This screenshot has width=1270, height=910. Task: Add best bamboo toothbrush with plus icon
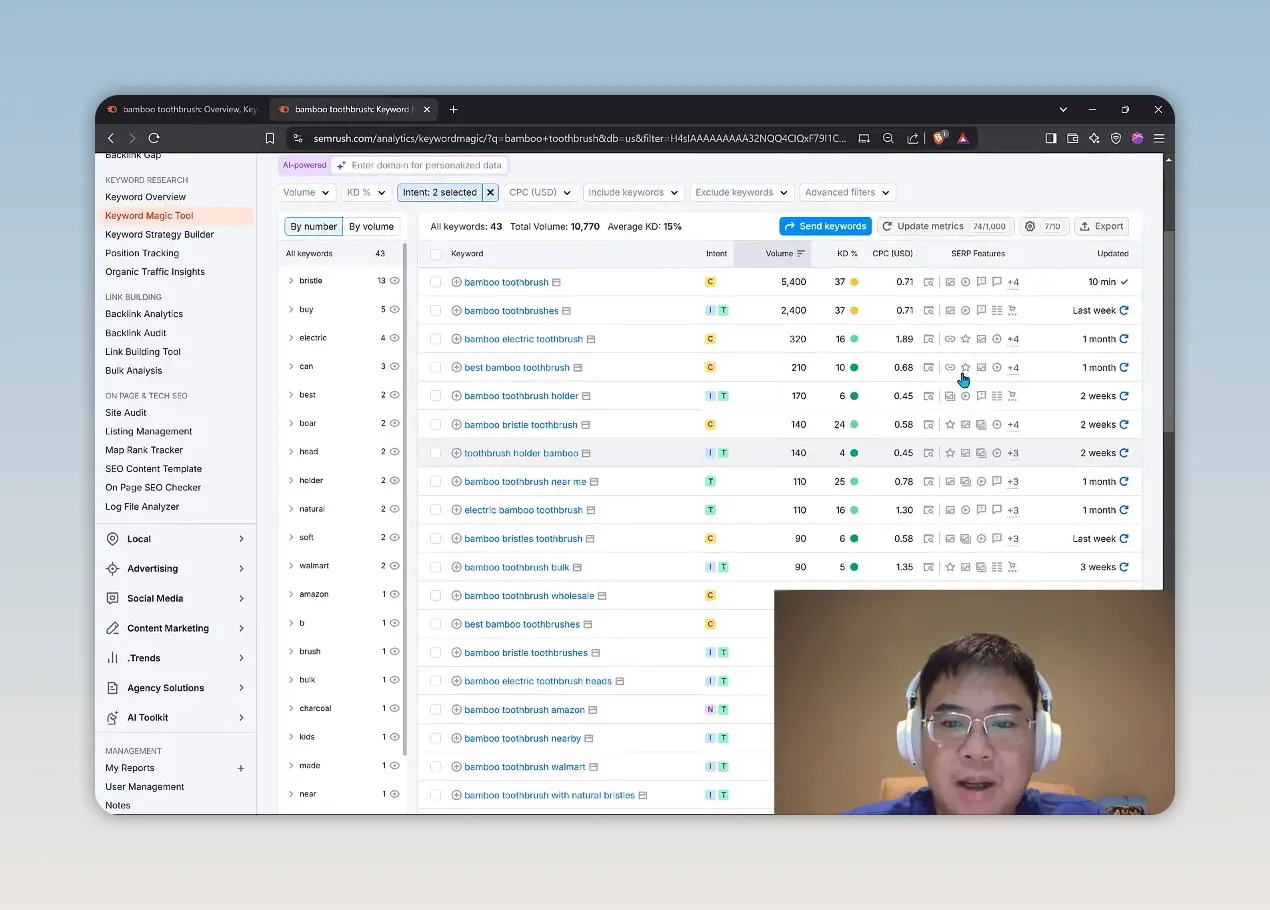[456, 368]
